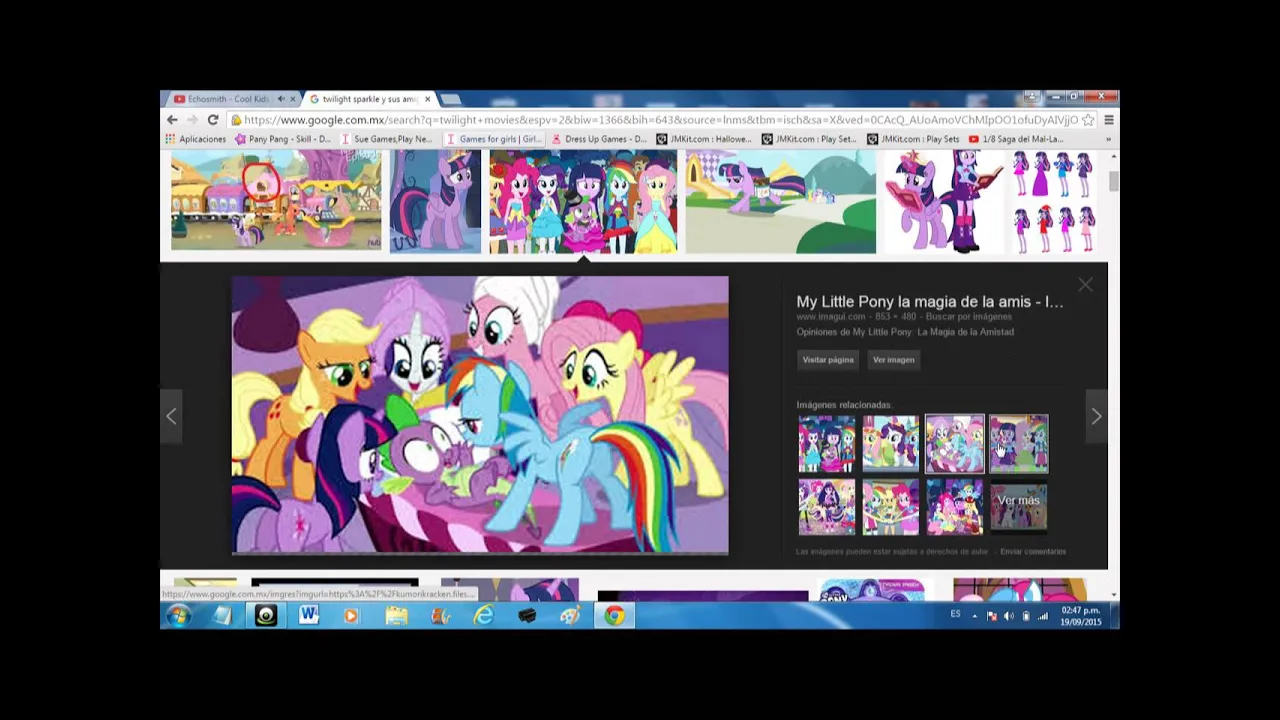Bookmark the page with the star icon
Screen dimensions: 1280x720
point(1088,120)
